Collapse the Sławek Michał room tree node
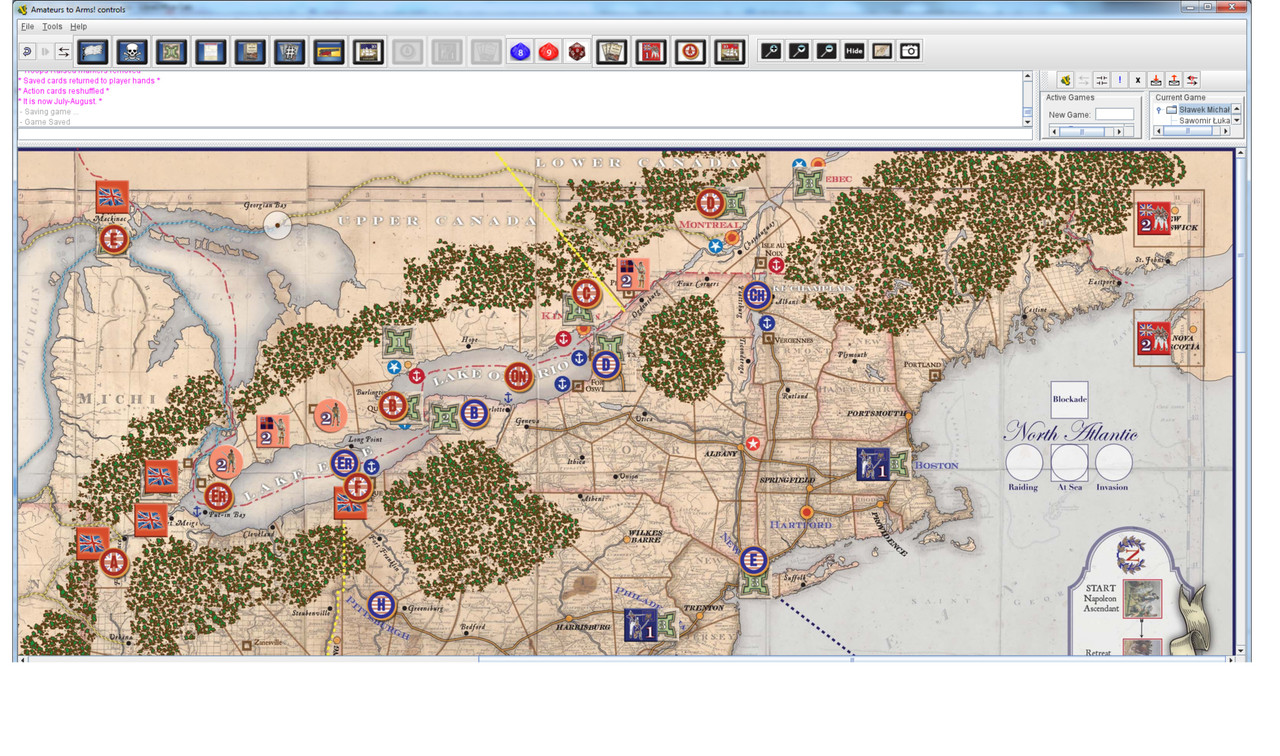 click(1159, 110)
